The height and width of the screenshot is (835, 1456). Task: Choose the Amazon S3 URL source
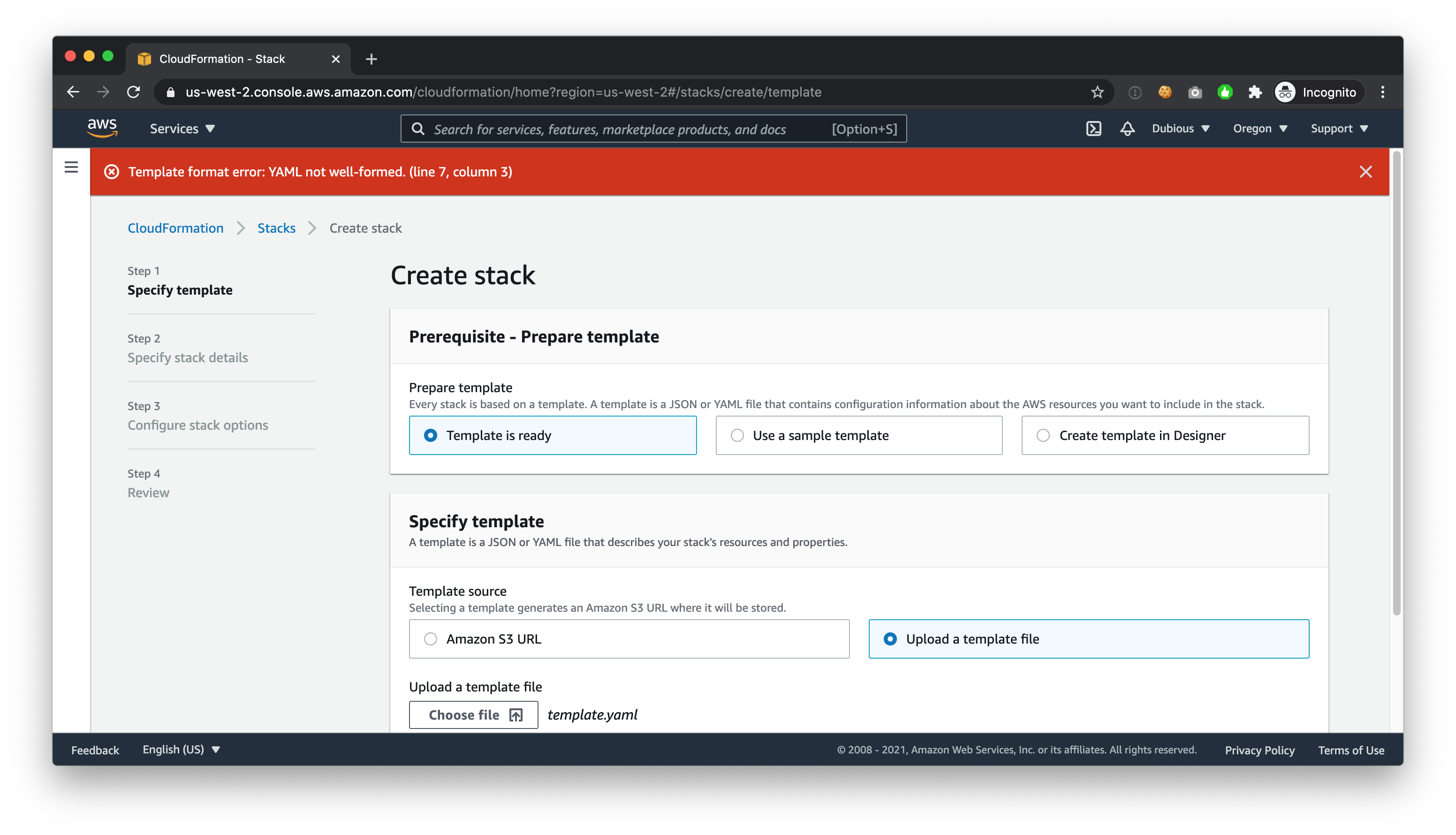point(629,639)
